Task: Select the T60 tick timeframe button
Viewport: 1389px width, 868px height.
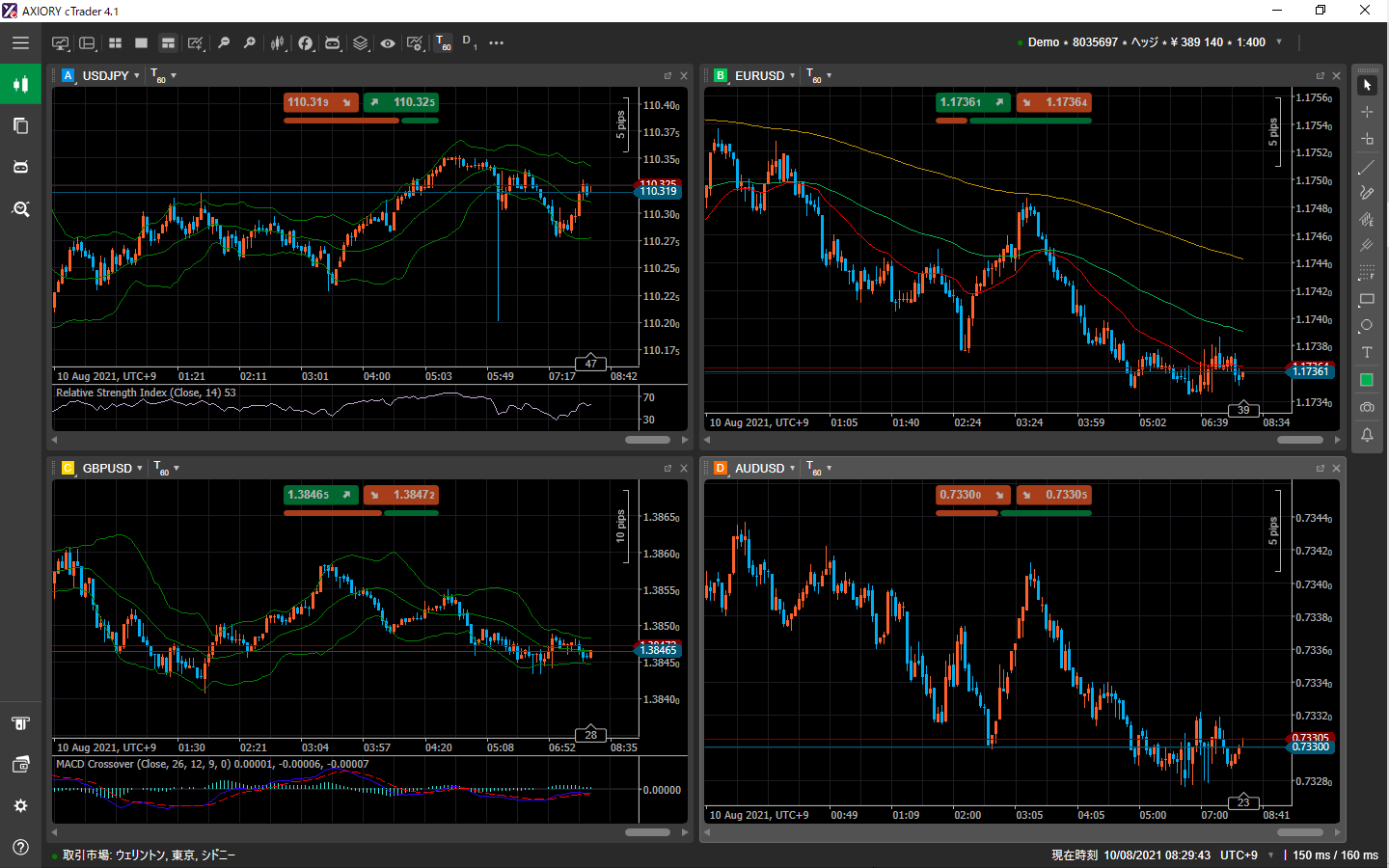Action: click(443, 42)
